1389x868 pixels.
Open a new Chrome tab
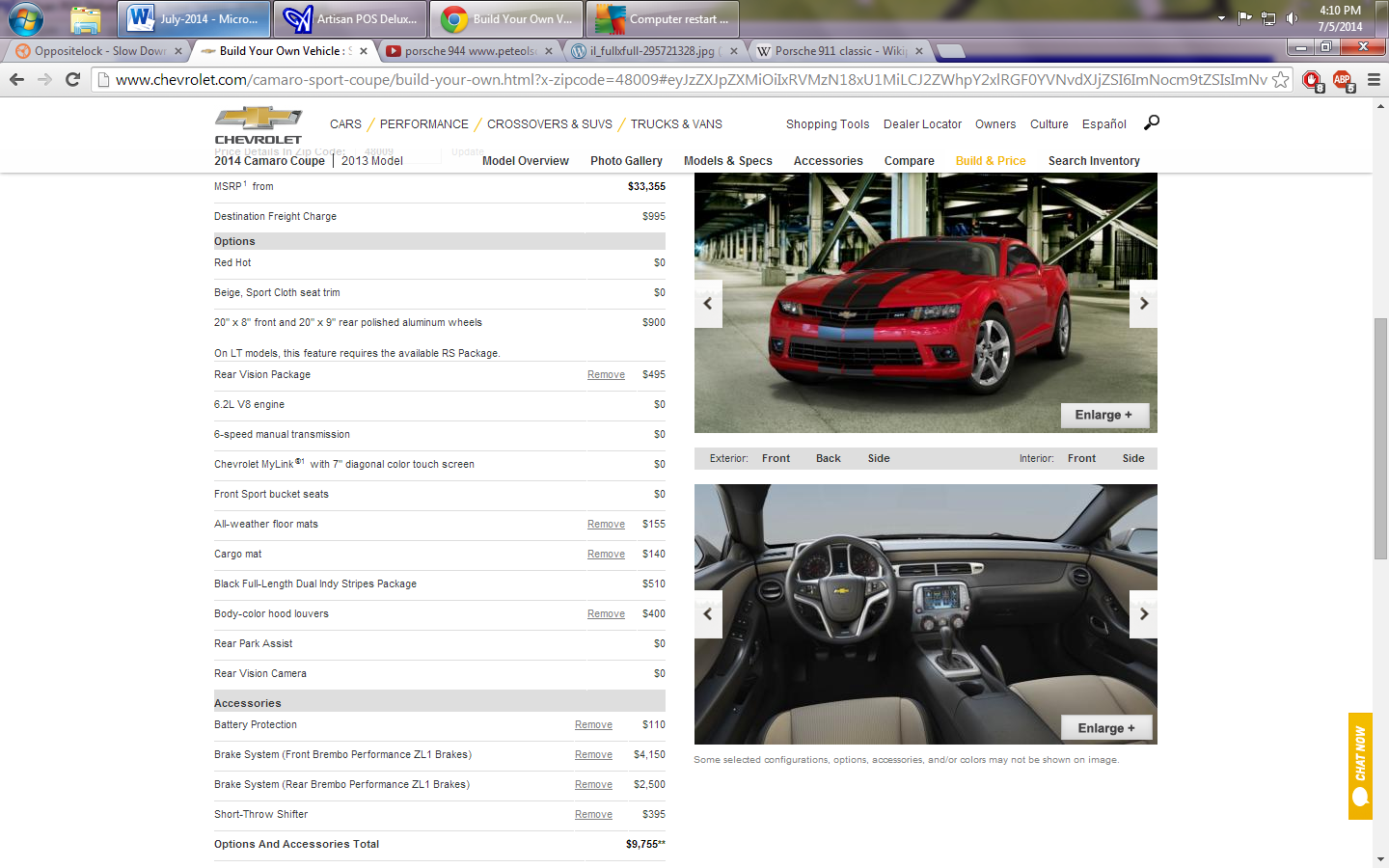click(951, 51)
